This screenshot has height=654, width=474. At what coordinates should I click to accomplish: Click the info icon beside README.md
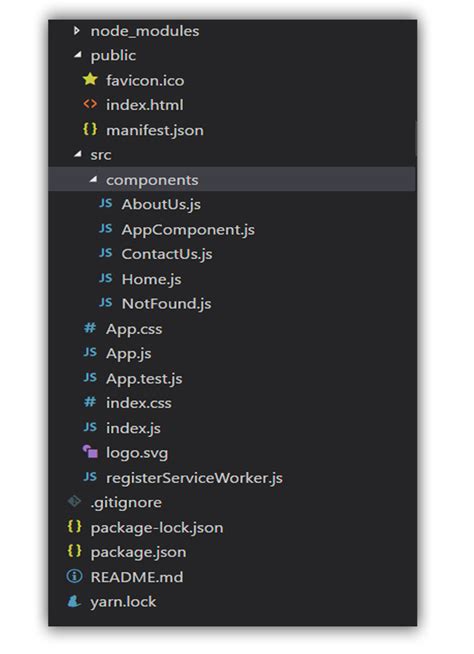74,576
